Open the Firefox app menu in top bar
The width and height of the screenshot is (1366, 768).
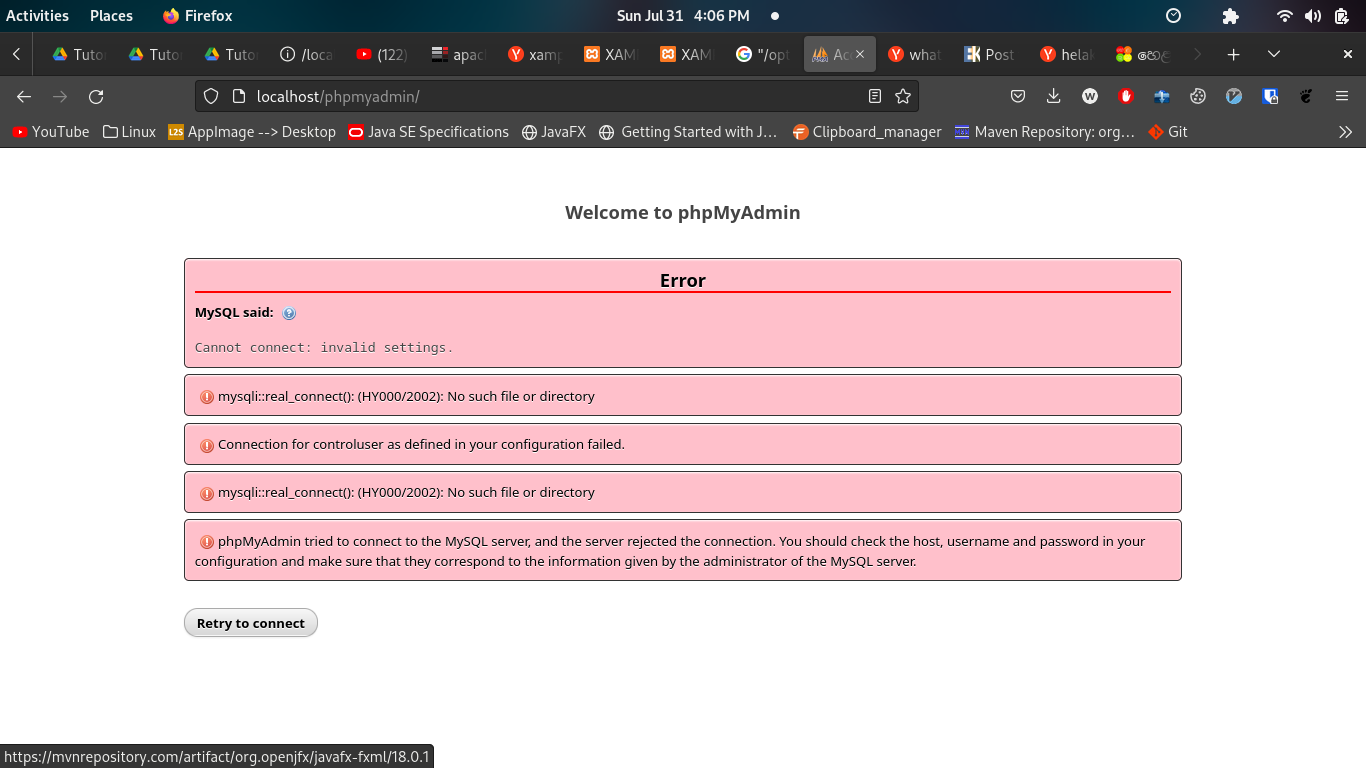pos(197,16)
